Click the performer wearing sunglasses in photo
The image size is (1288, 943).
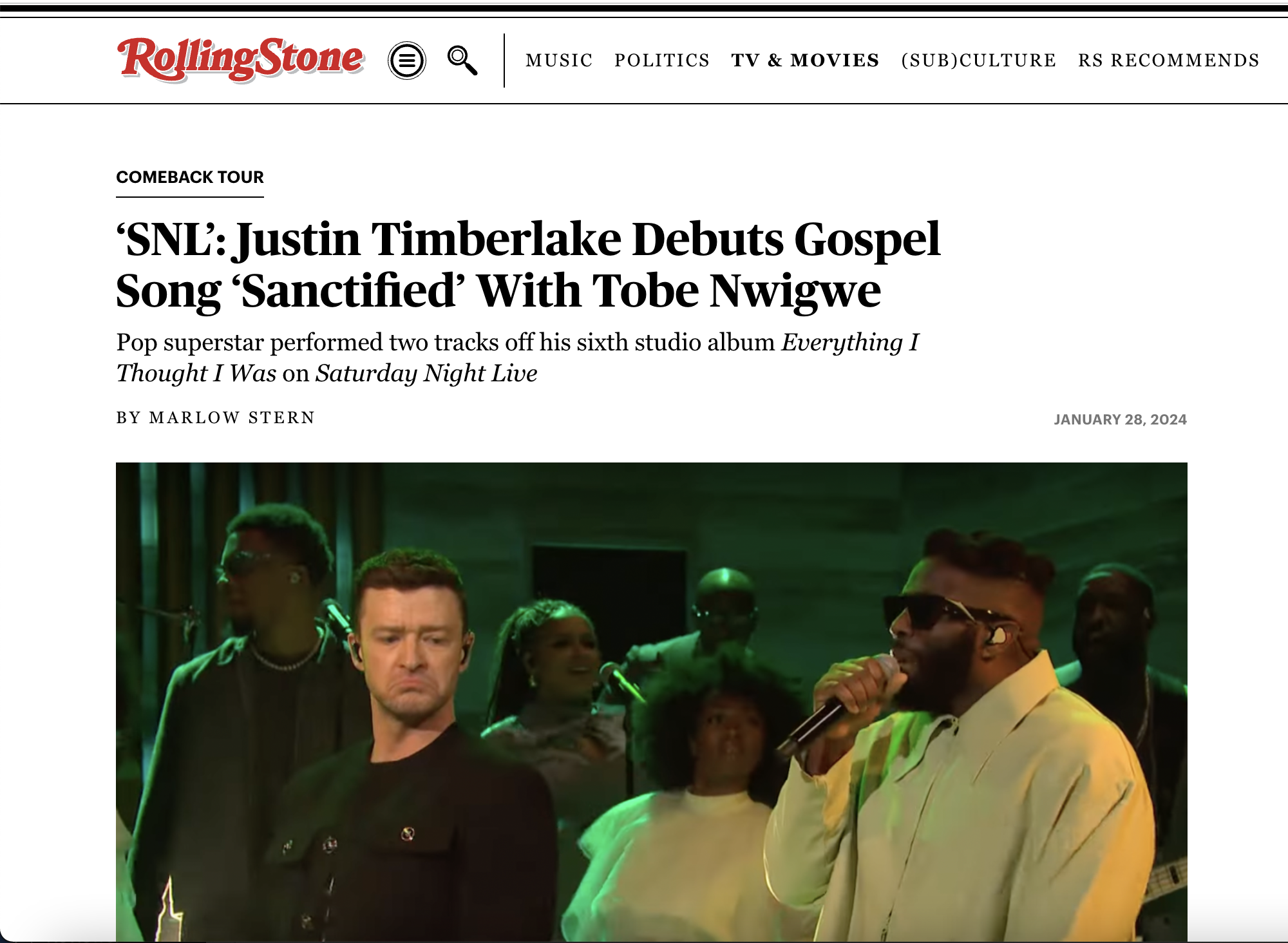point(966,741)
